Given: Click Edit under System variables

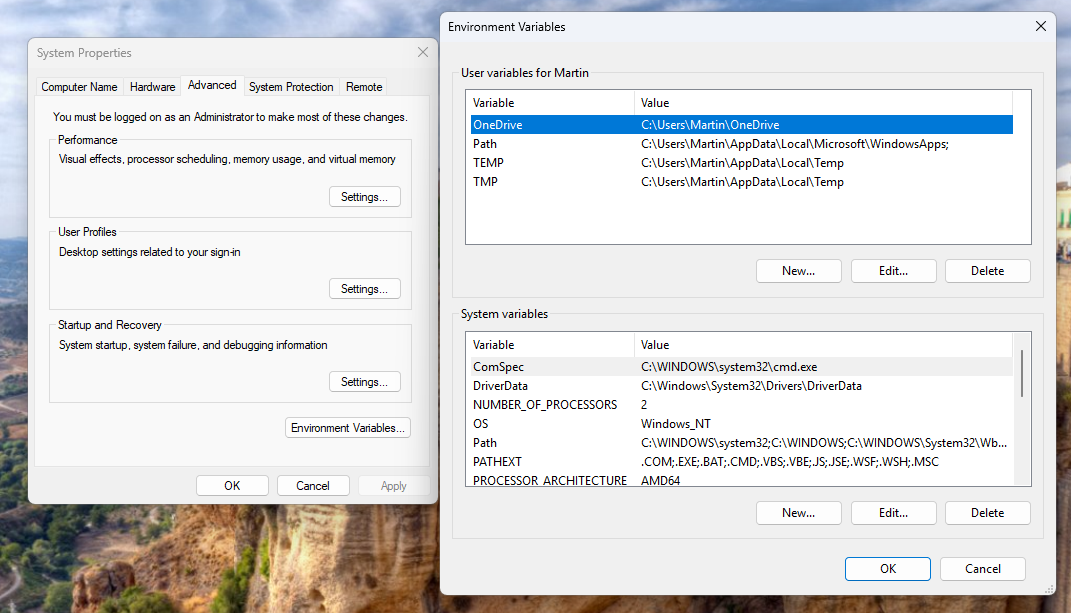Looking at the screenshot, I should click(x=893, y=513).
